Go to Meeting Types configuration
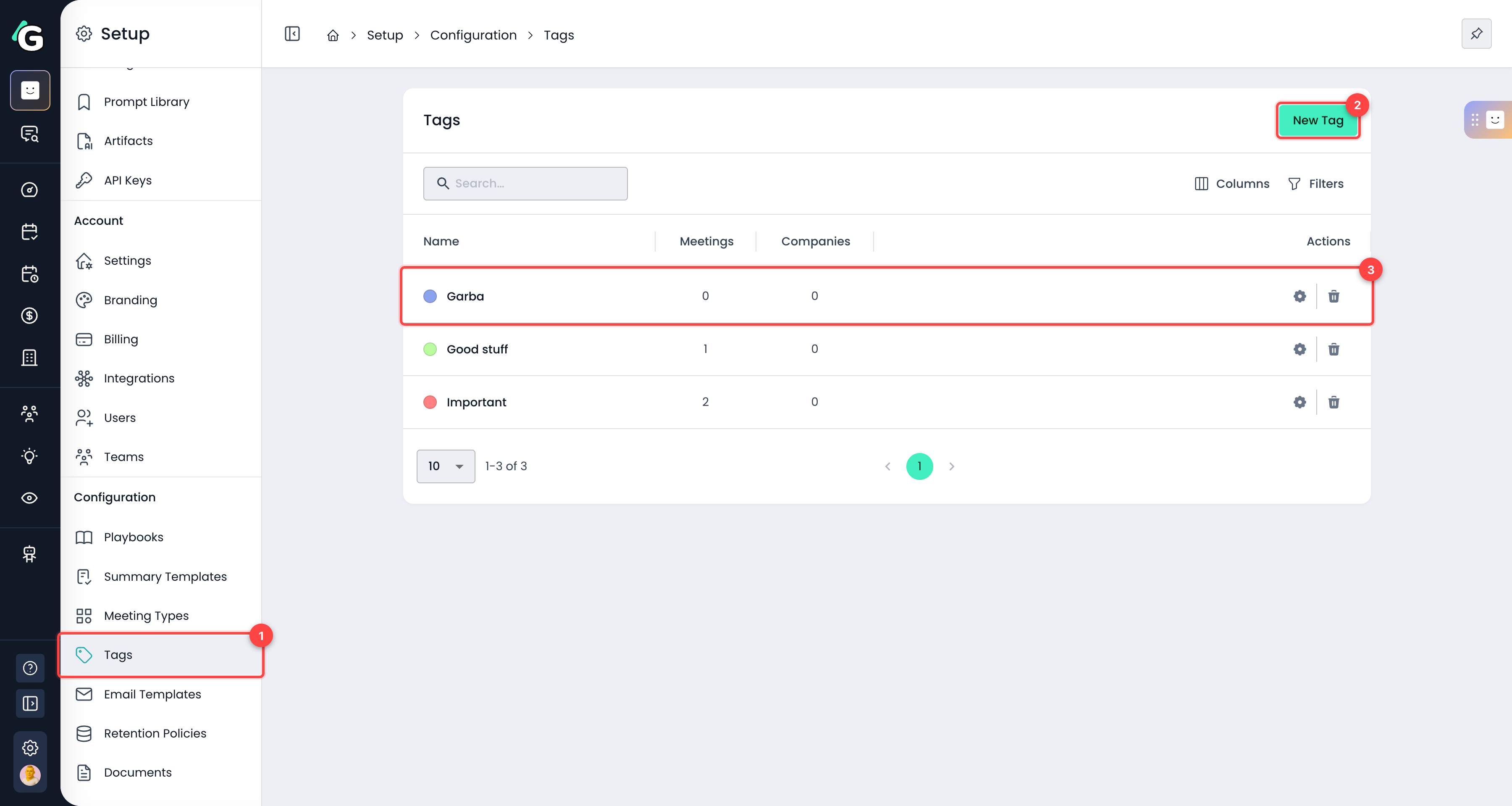Image resolution: width=1512 pixels, height=806 pixels. click(x=146, y=616)
